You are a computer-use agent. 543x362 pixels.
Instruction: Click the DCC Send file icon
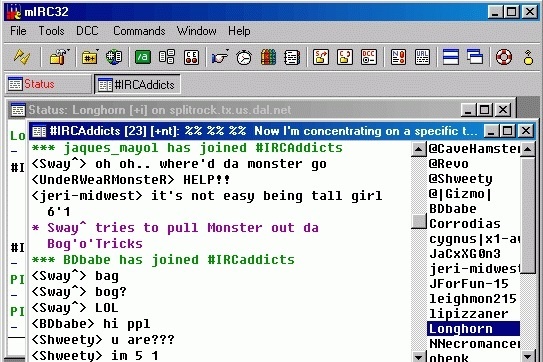pyautogui.click(x=321, y=57)
